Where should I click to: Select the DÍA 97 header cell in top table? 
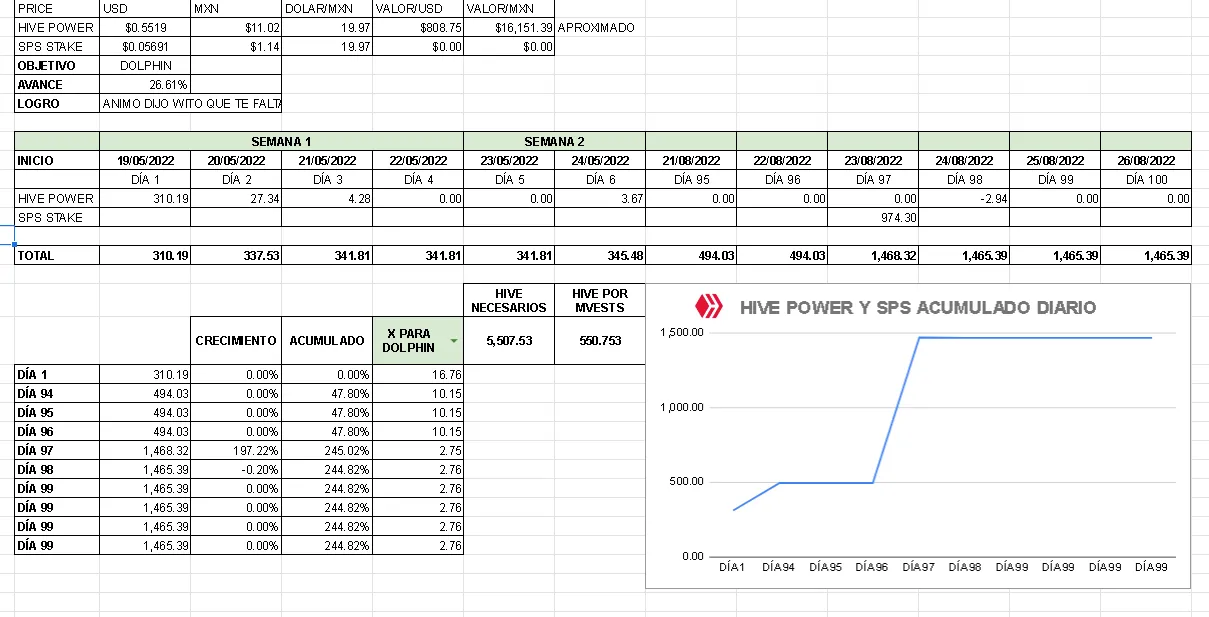(x=873, y=179)
